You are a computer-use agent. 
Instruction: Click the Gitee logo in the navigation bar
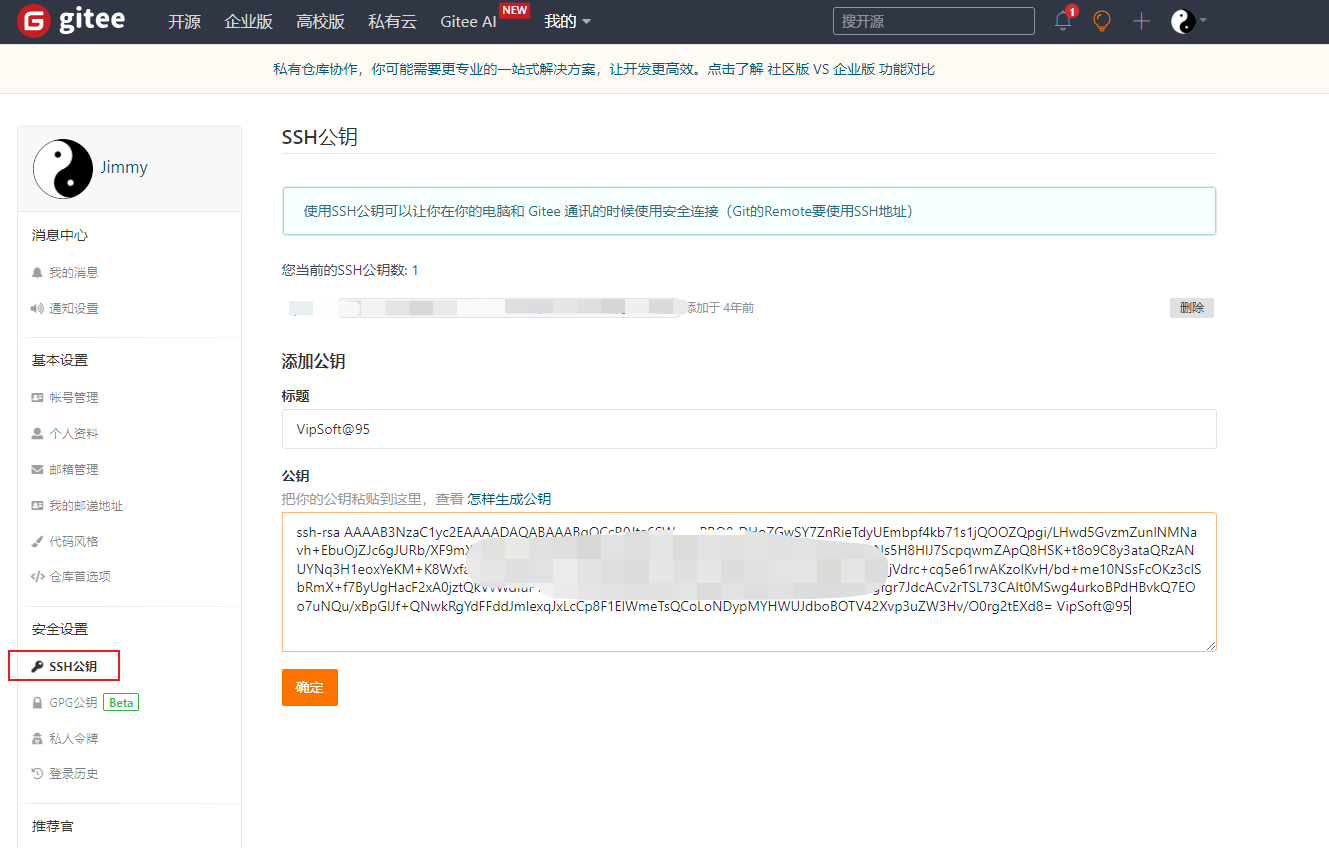click(x=70, y=20)
